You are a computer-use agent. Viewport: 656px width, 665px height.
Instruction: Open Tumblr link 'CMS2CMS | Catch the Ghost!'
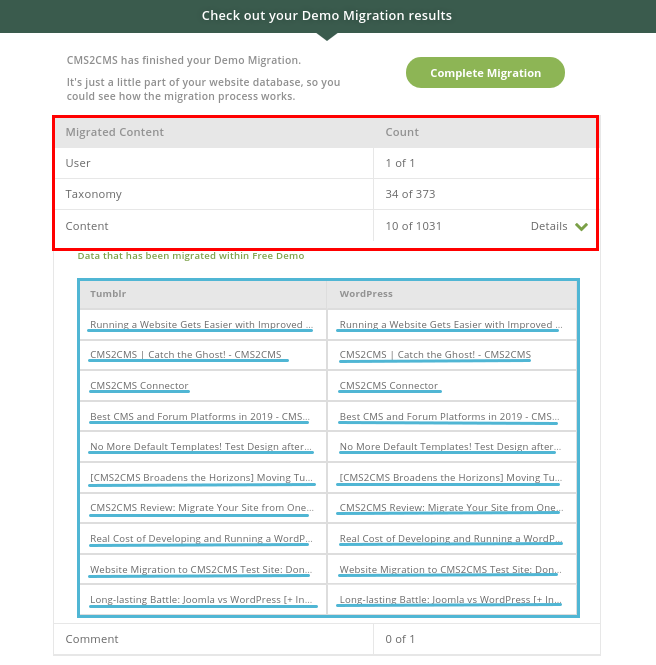tap(186, 355)
